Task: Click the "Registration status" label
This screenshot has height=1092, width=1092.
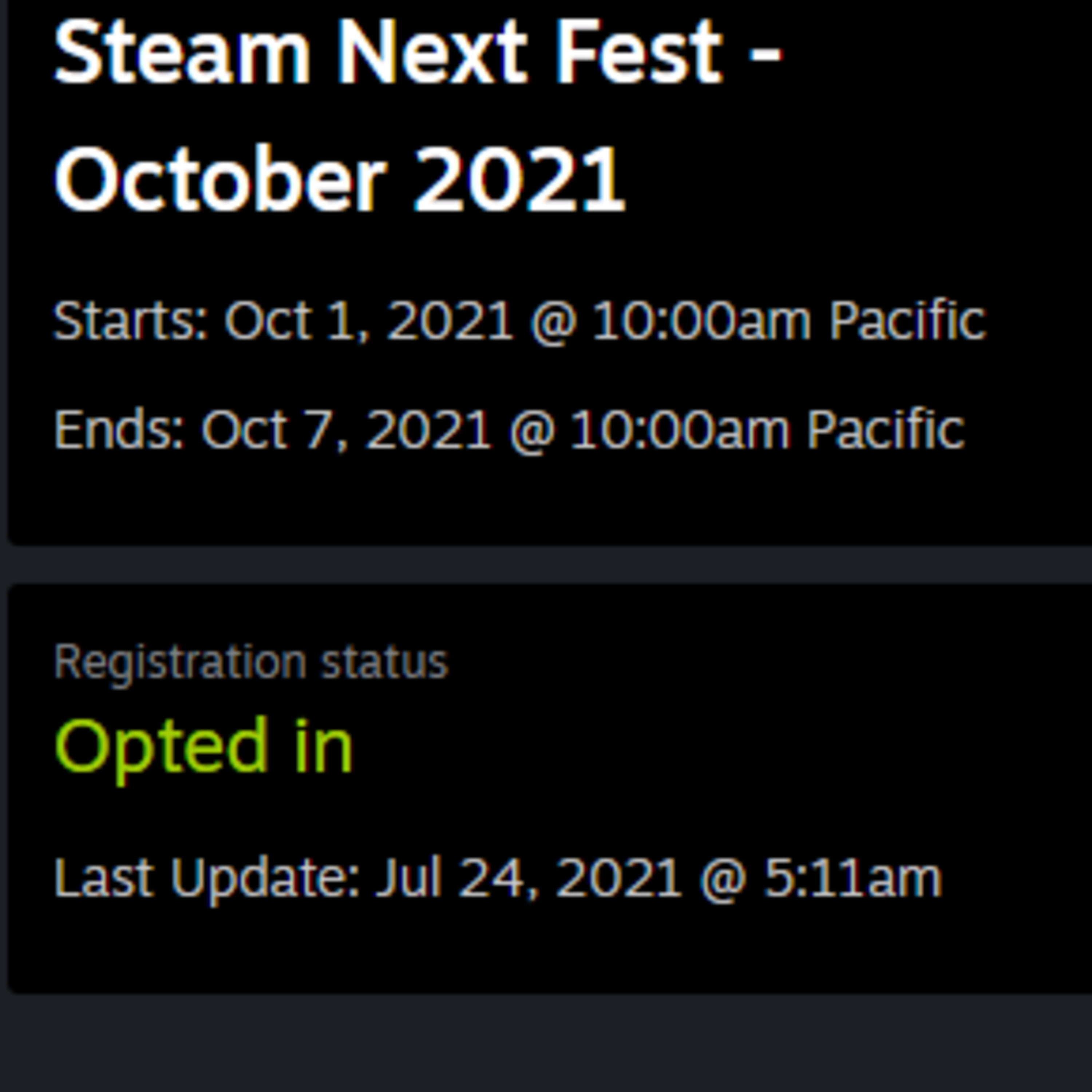Action: (x=251, y=662)
